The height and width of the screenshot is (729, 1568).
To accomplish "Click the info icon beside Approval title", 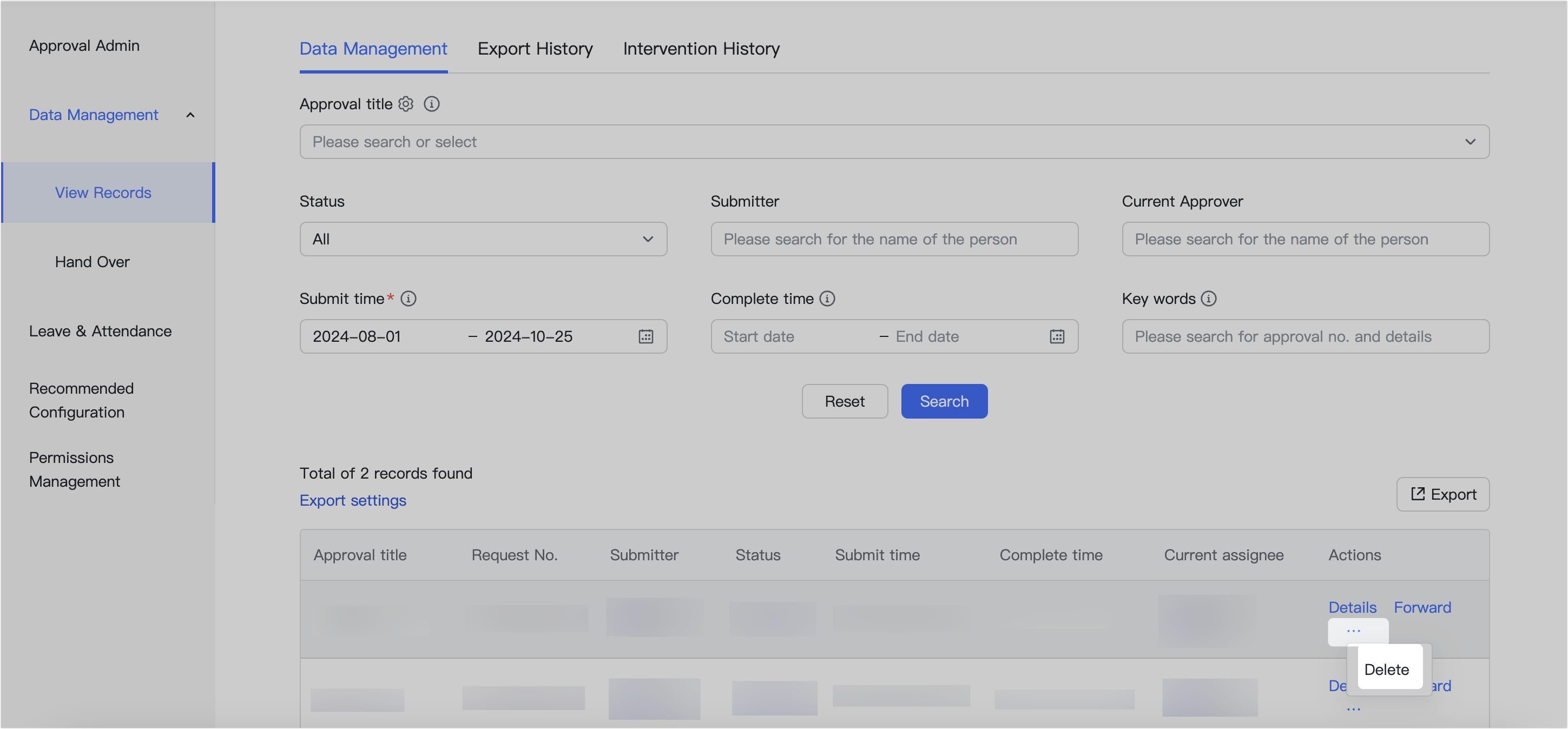I will [432, 103].
